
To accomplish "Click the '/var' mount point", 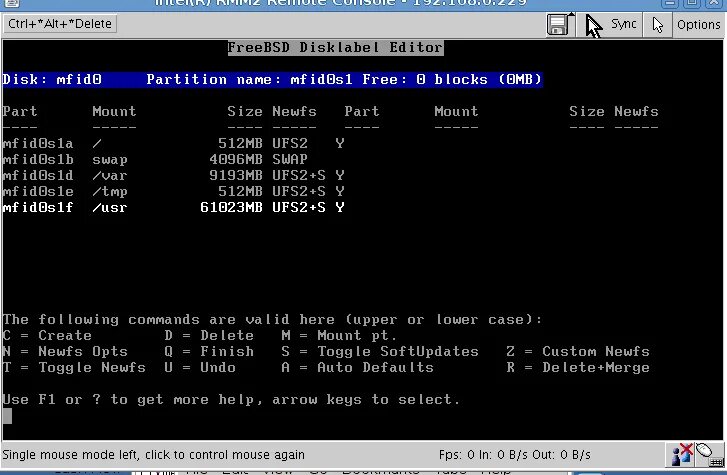I will pos(109,175).
